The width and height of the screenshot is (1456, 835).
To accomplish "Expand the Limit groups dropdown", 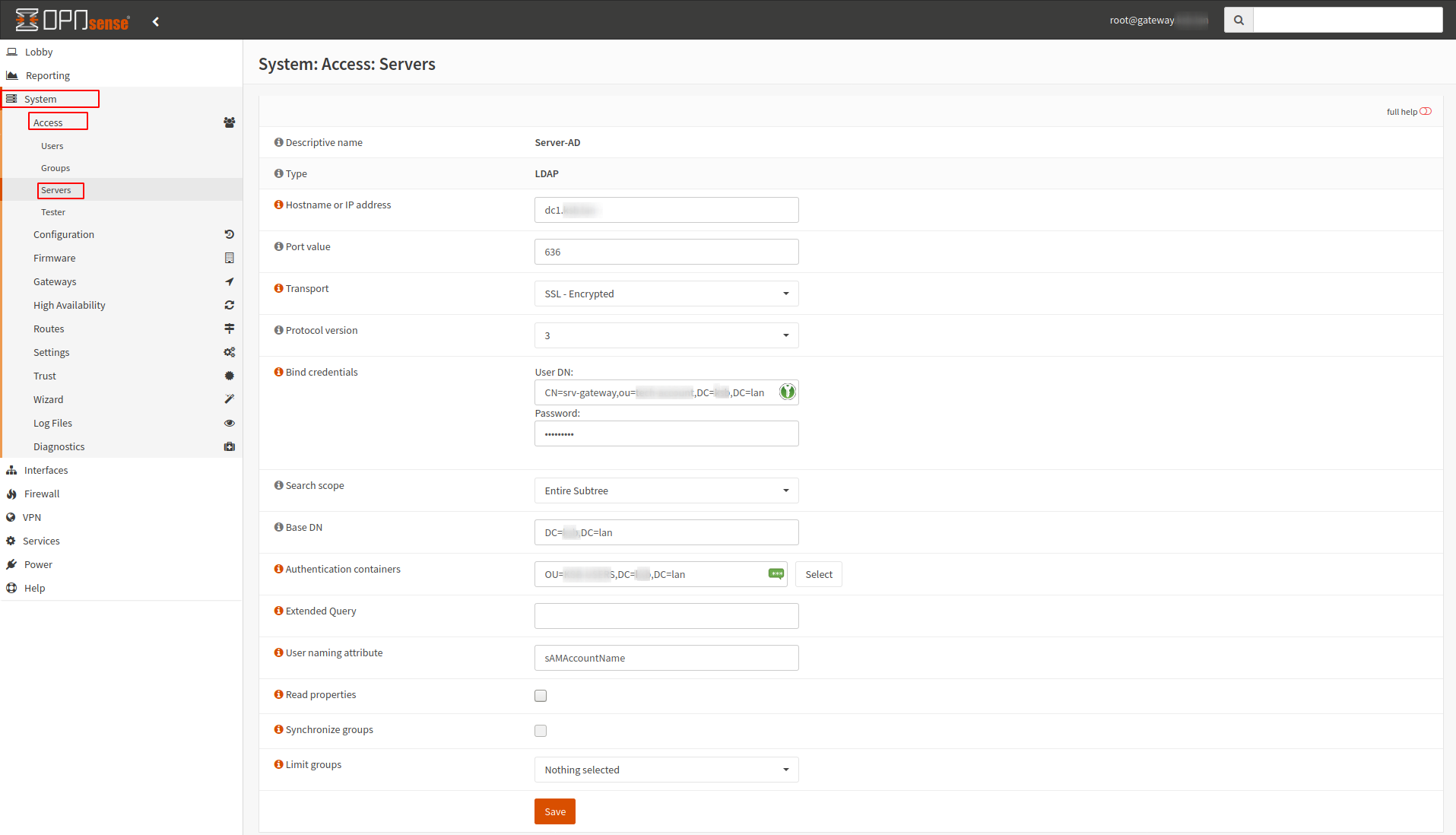I will 666,770.
